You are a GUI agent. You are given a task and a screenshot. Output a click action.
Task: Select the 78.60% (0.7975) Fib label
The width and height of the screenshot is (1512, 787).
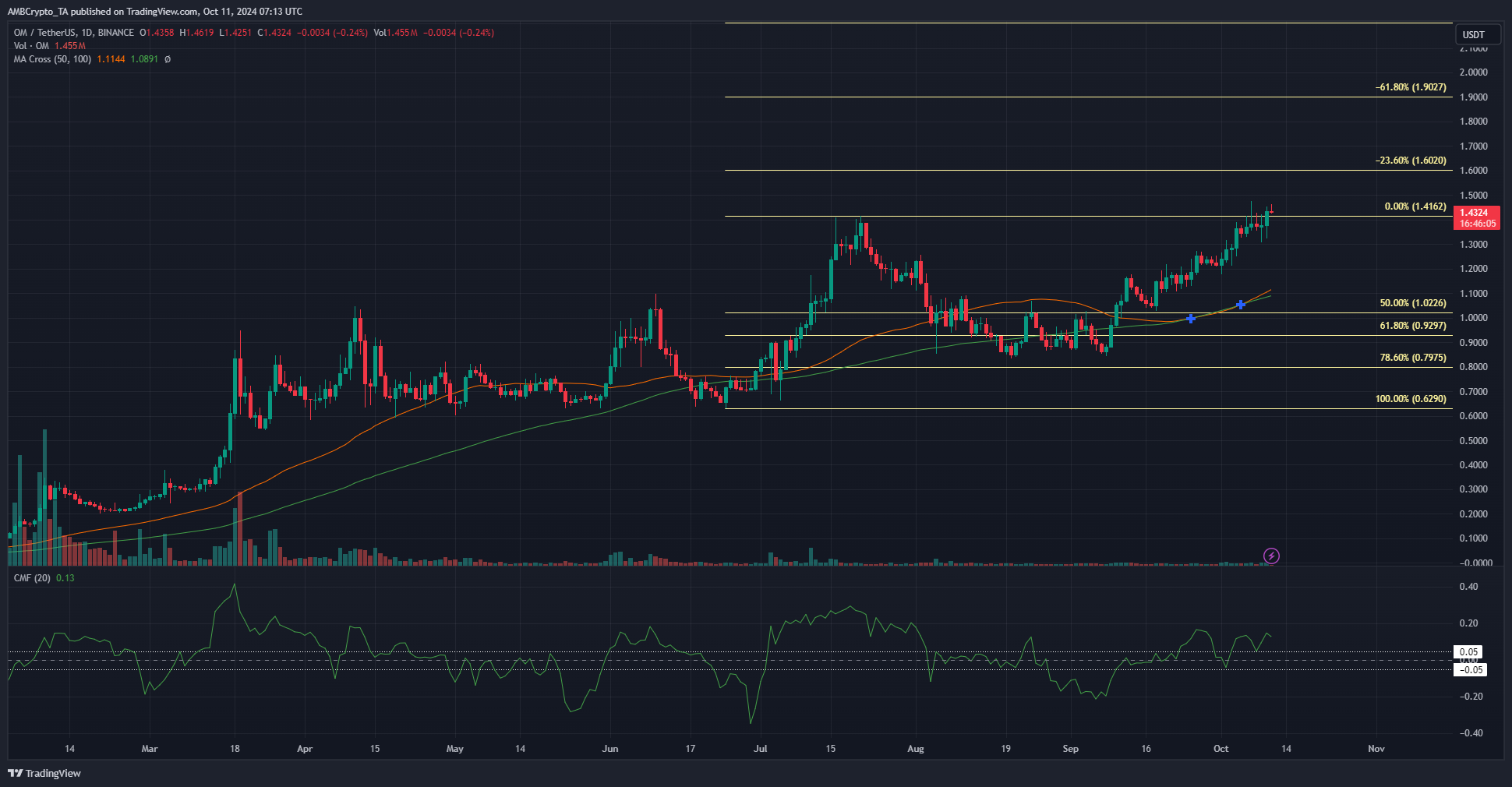point(1413,358)
